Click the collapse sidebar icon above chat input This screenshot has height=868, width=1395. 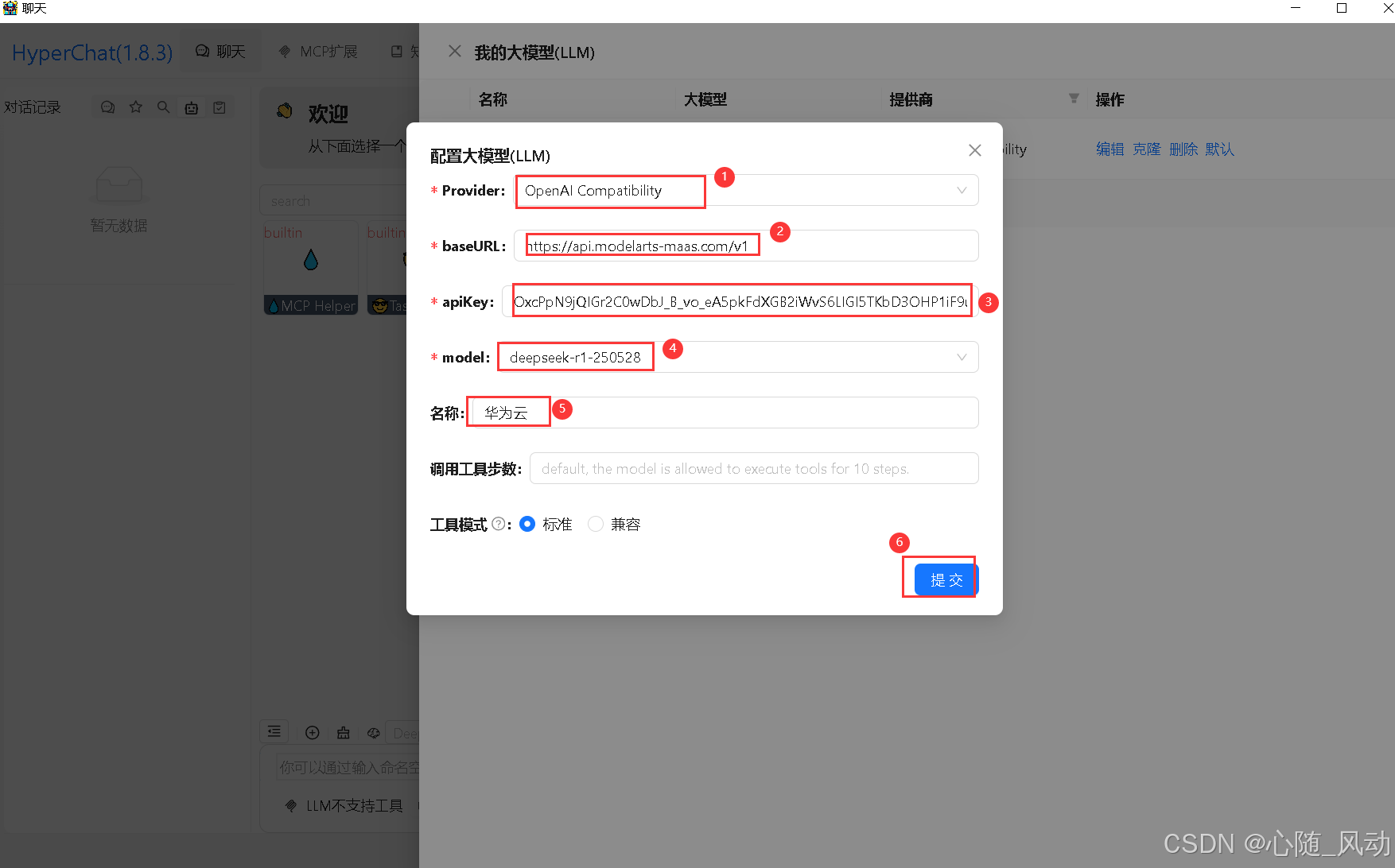pyautogui.click(x=274, y=731)
